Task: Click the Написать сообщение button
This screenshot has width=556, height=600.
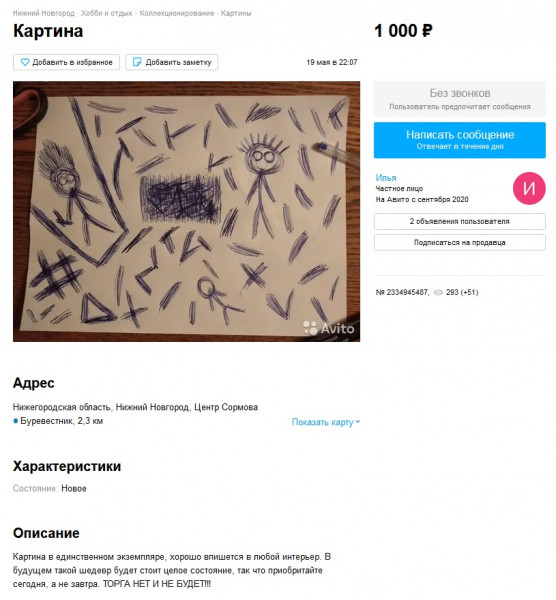Action: [460, 140]
